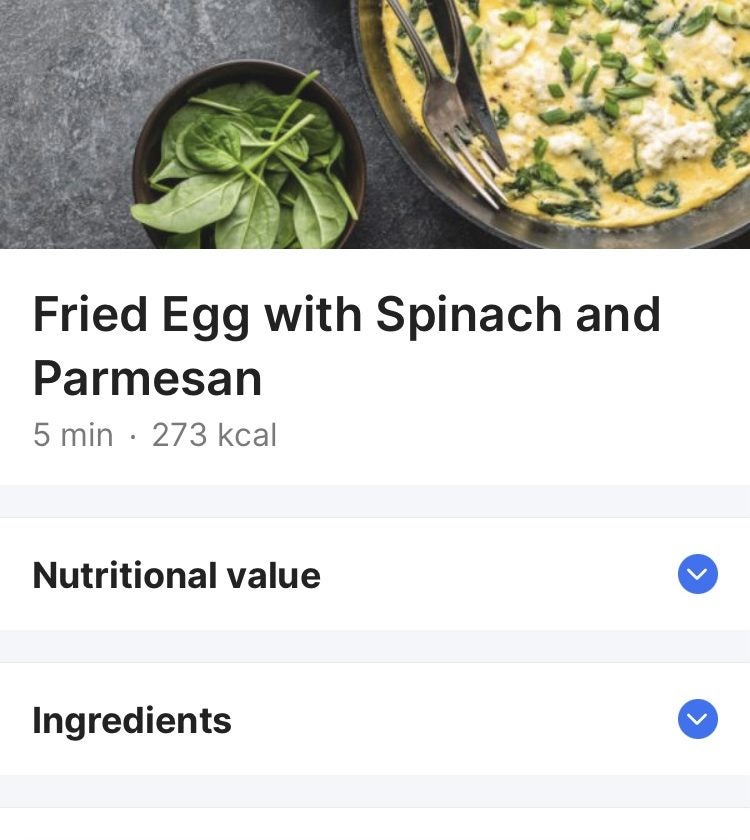Select the word Parmesan in the title
Viewport: 750px width, 840px height.
pos(147,379)
